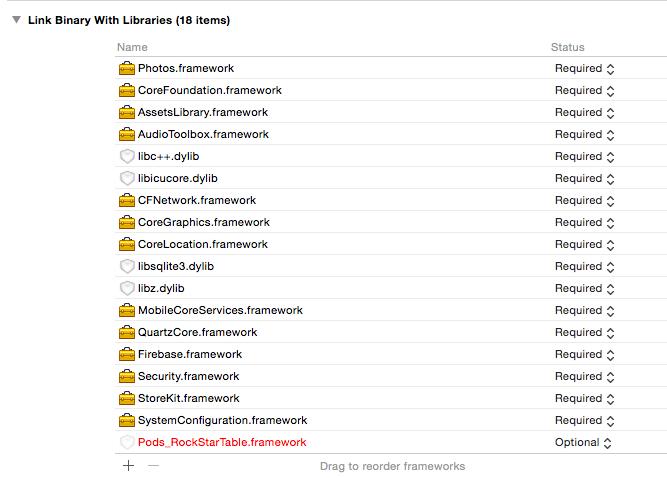Select the CoreGraphics.framework name text
Viewport: 667px width, 478px height.
coord(204,223)
